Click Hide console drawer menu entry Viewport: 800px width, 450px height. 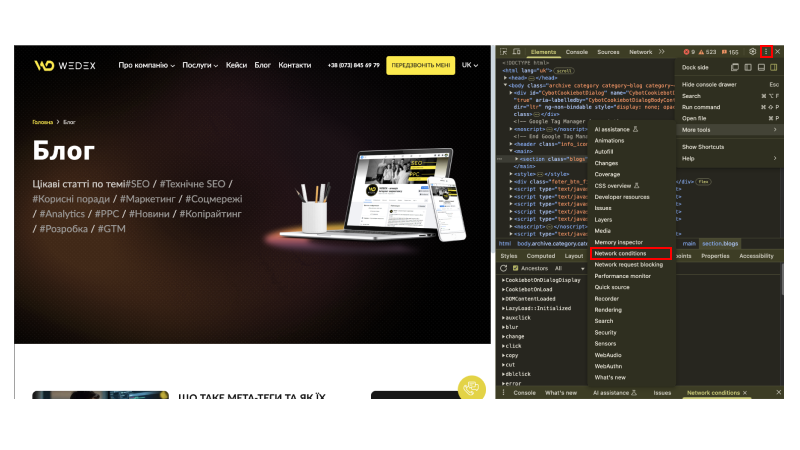(x=730, y=85)
